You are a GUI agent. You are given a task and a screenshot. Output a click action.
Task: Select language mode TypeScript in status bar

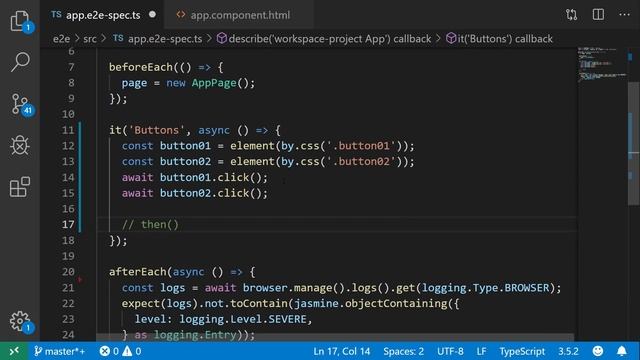(522, 351)
